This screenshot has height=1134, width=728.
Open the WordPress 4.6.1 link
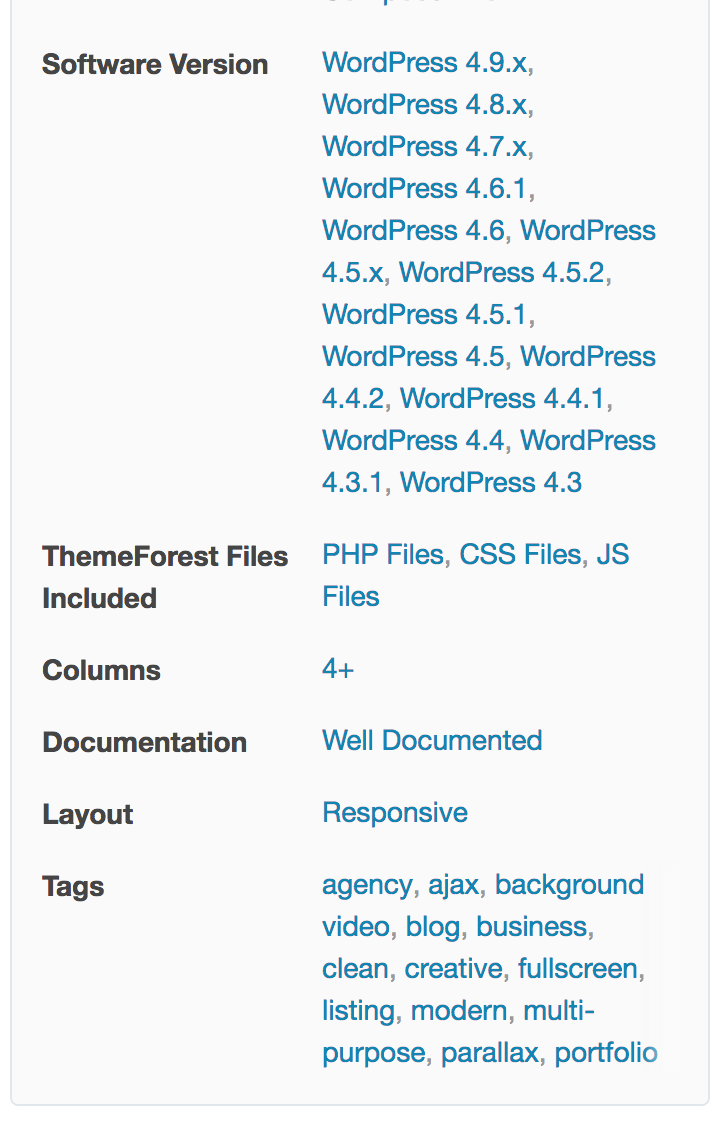424,189
